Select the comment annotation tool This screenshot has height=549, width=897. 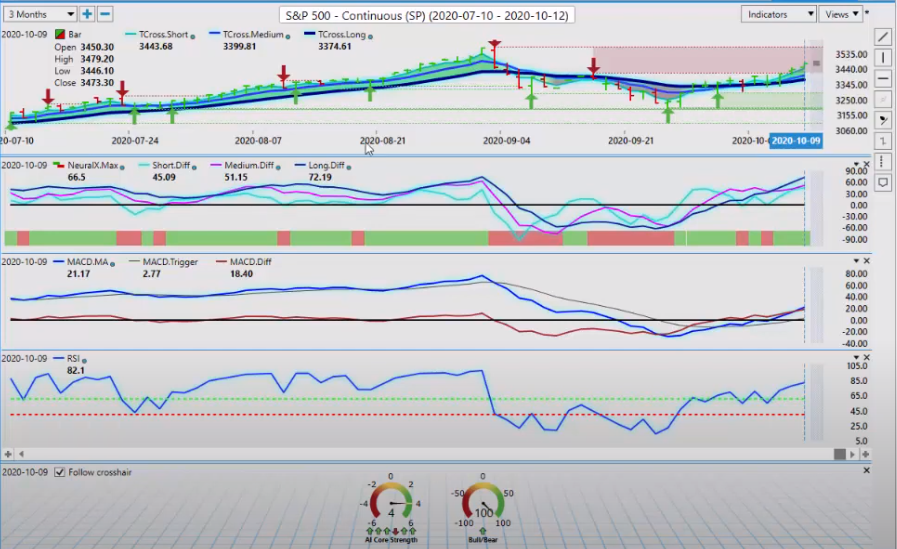(883, 182)
